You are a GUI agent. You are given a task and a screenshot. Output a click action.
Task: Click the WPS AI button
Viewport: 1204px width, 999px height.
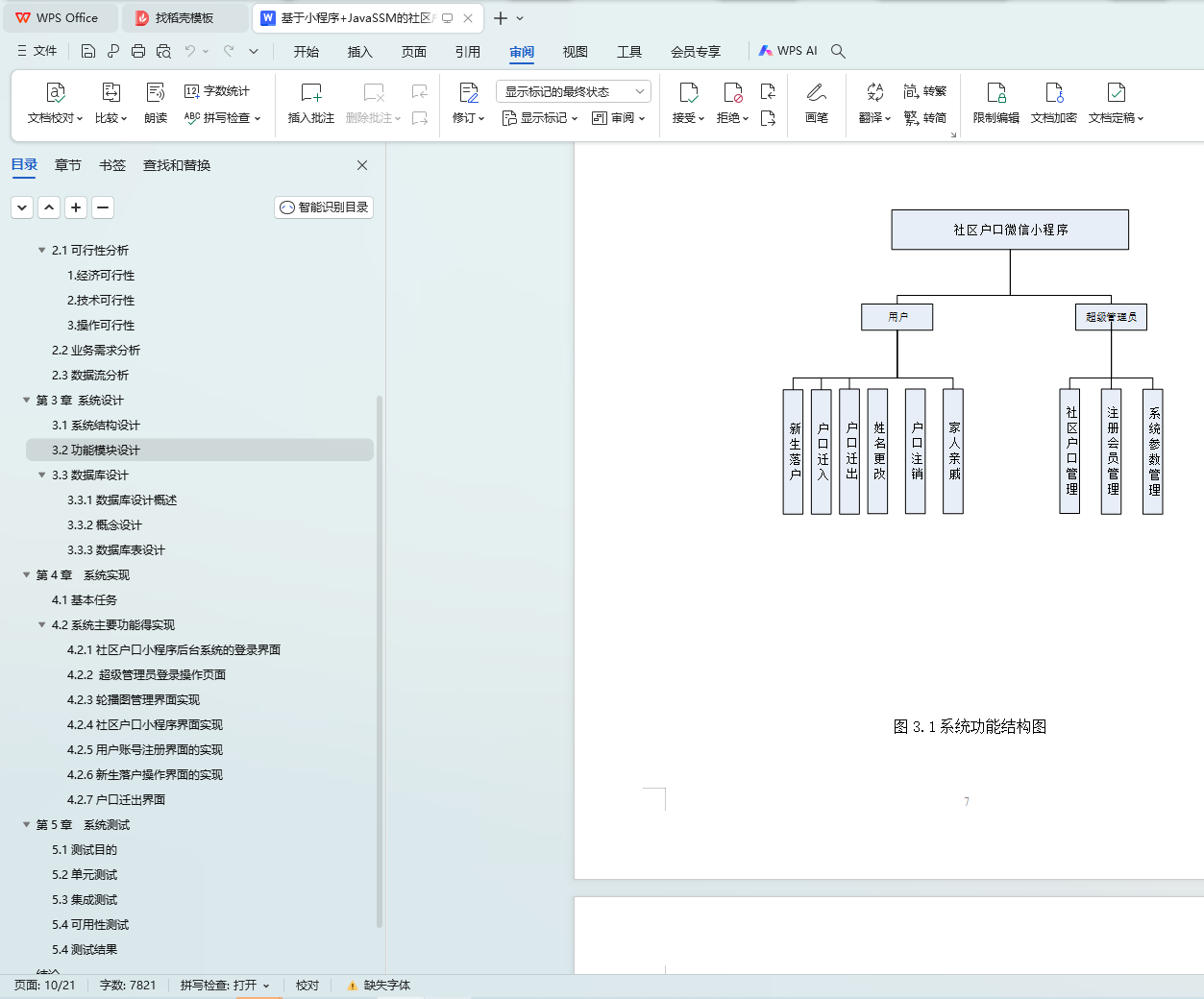[x=788, y=51]
